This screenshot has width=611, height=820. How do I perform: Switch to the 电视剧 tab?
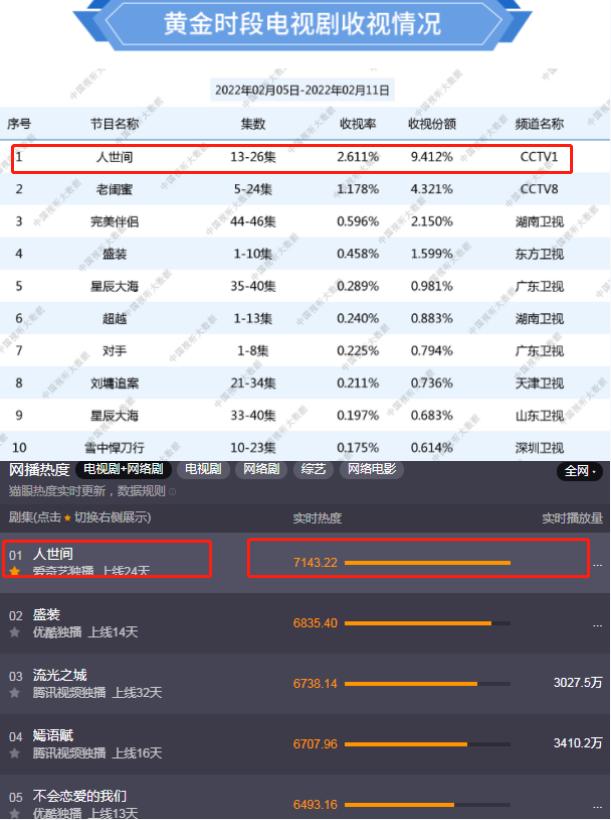point(203,469)
